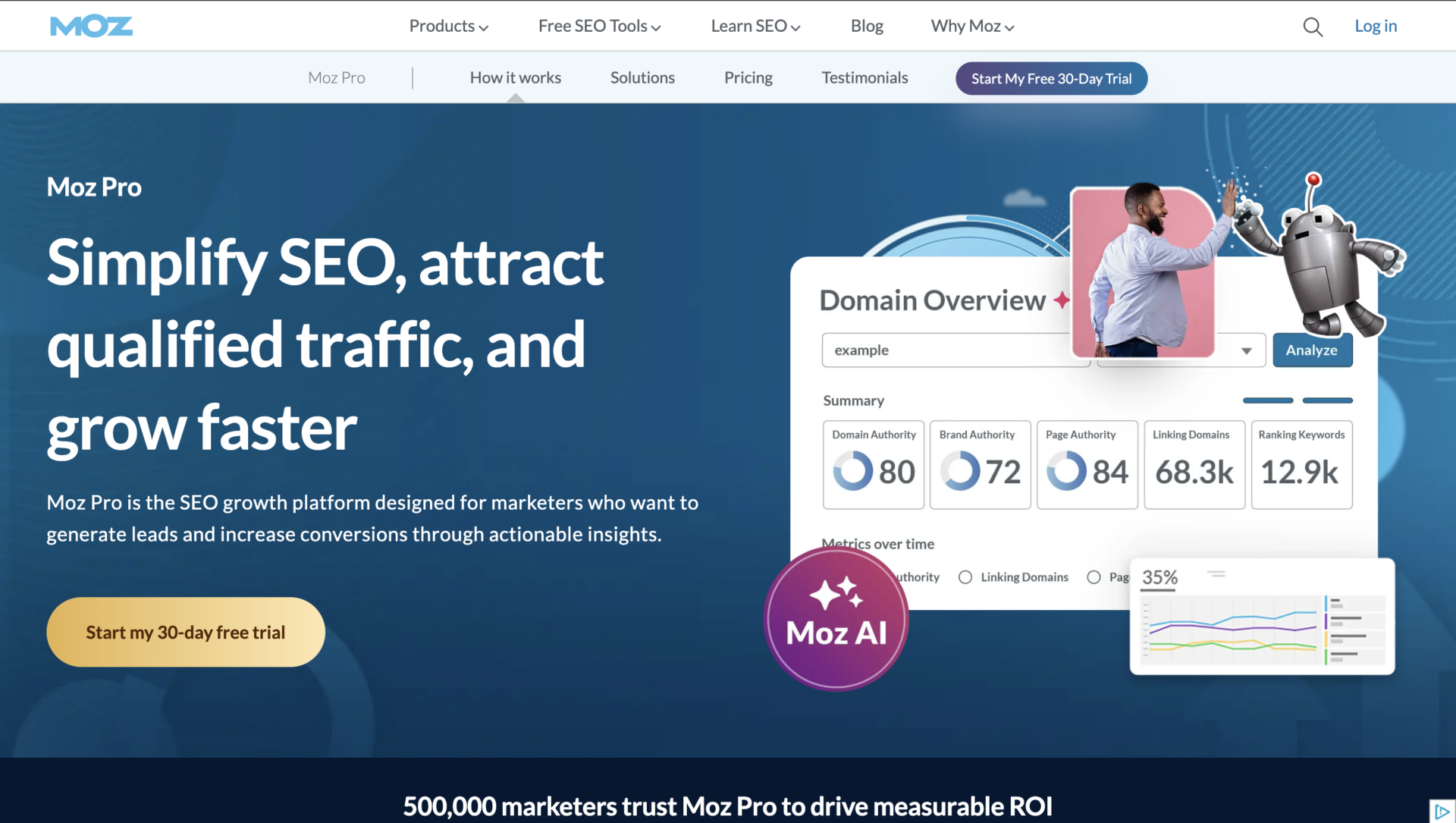The width and height of the screenshot is (1456, 823).
Task: Click the Page Authority donut chart
Action: [x=1066, y=471]
